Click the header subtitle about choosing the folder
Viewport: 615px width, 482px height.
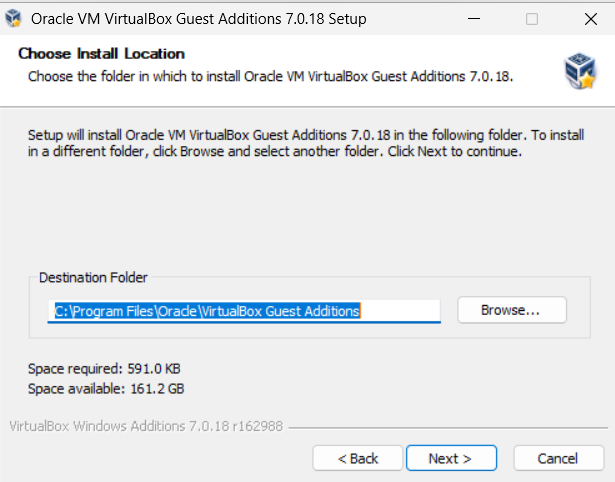click(x=270, y=76)
